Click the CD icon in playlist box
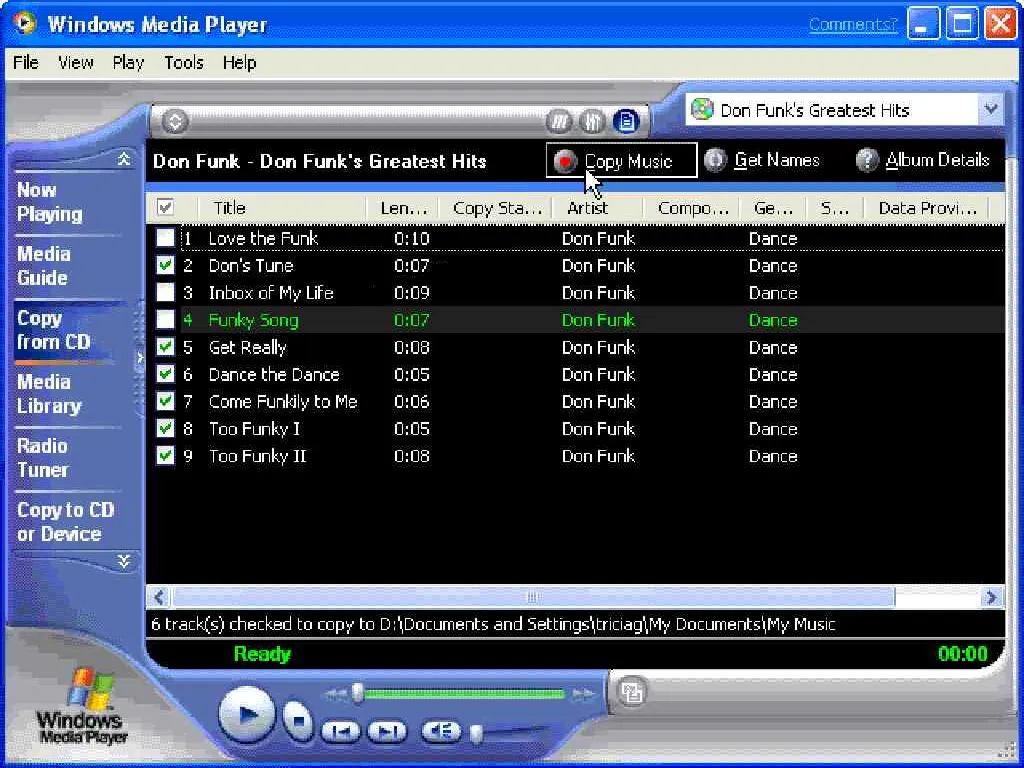The image size is (1024, 768). click(702, 109)
